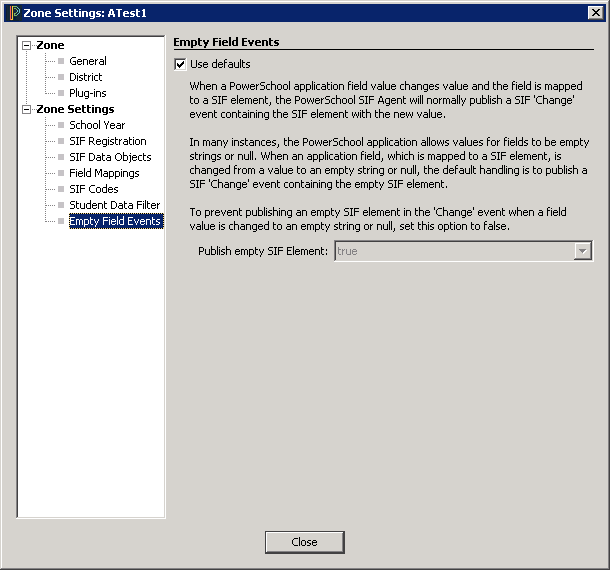
Task: Open SIF Registration settings
Action: [107, 141]
